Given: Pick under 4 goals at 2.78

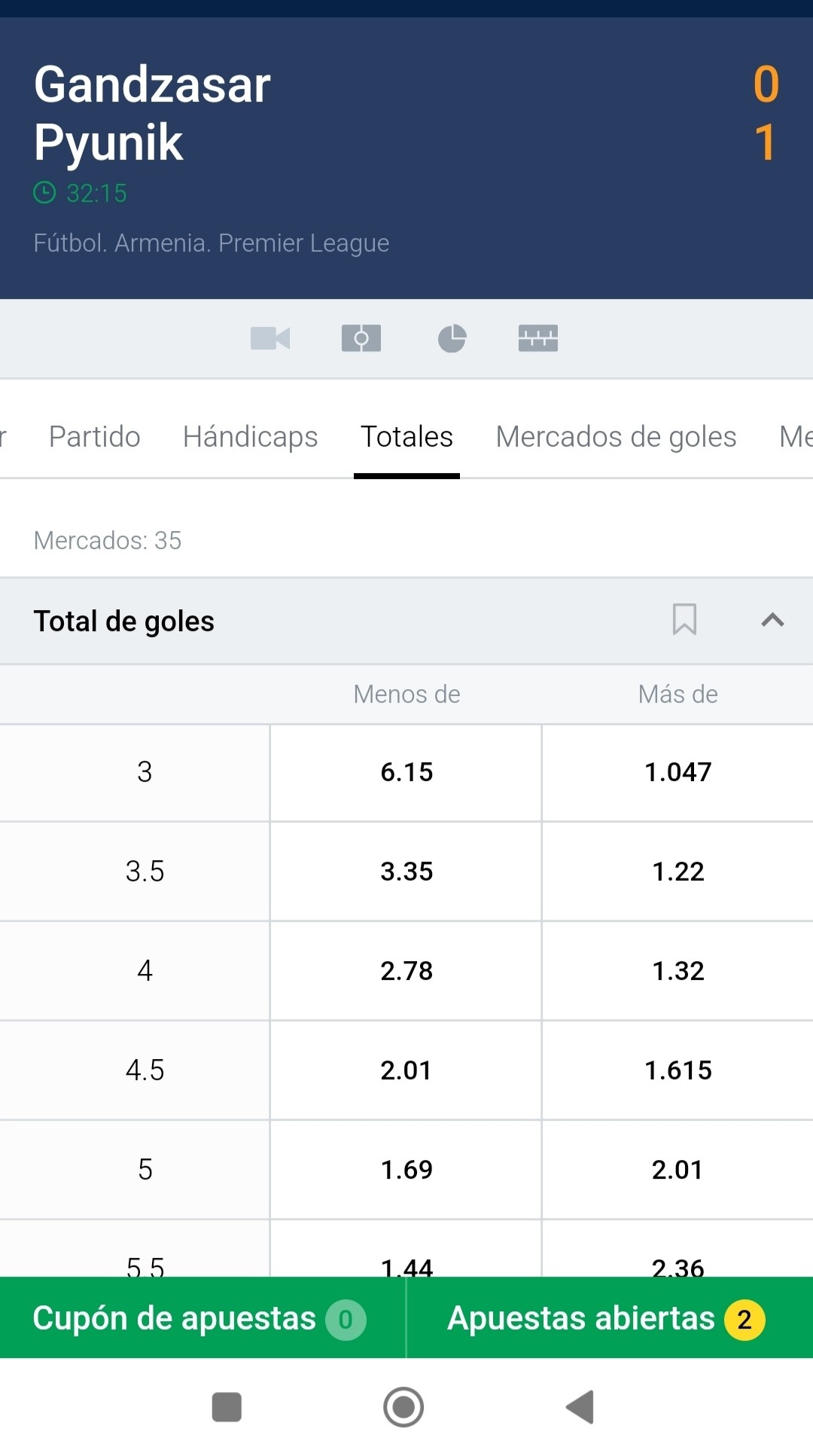Looking at the screenshot, I should [406, 971].
